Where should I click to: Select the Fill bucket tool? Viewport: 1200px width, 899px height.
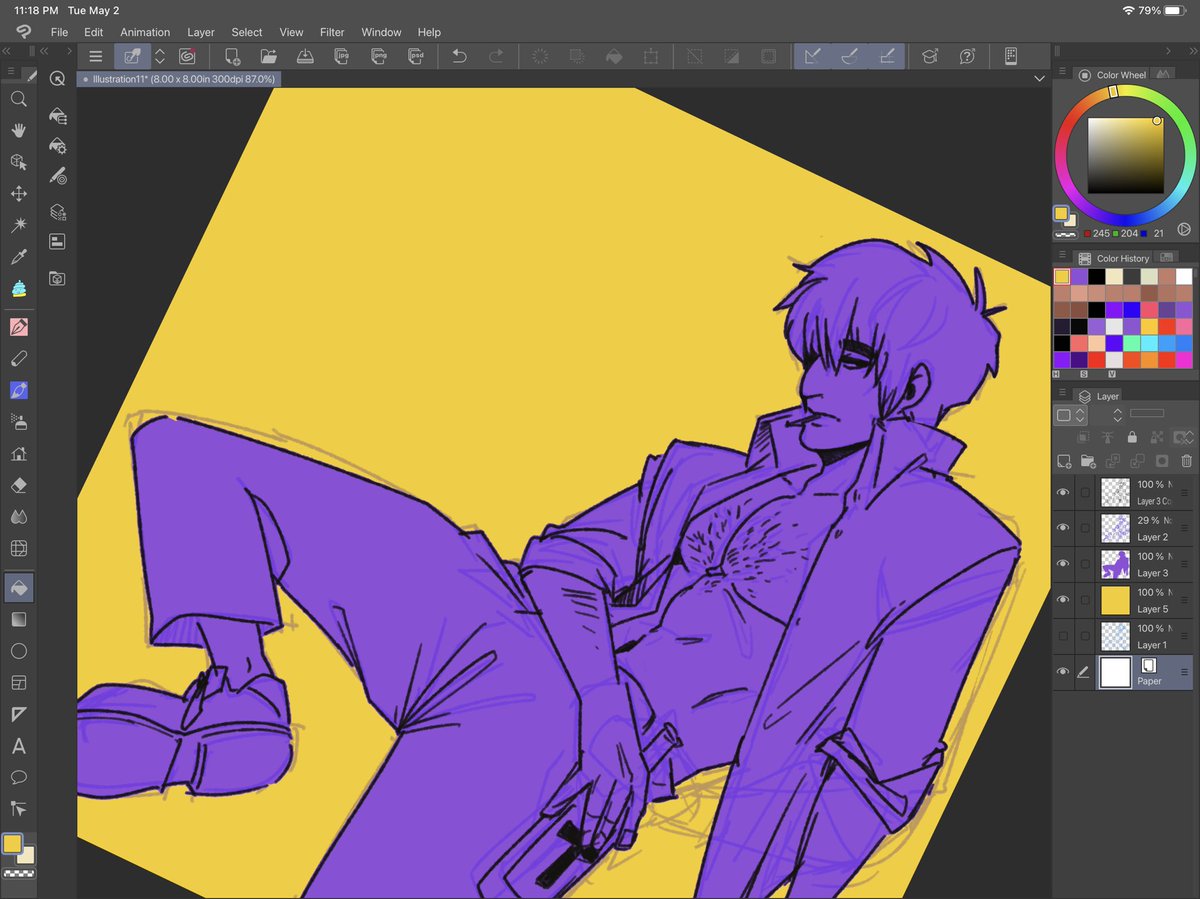tap(18, 588)
